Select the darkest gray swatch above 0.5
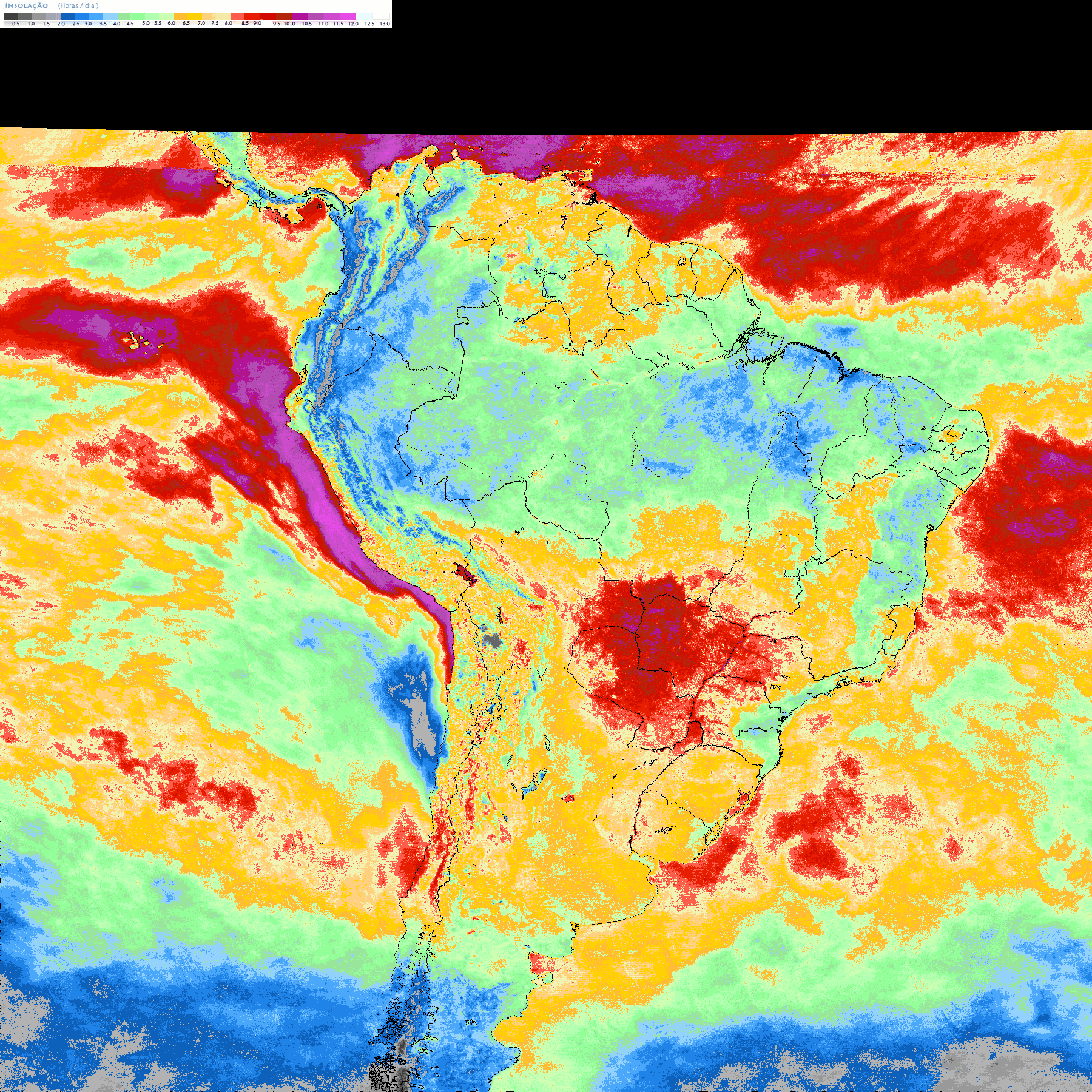 coord(10,16)
